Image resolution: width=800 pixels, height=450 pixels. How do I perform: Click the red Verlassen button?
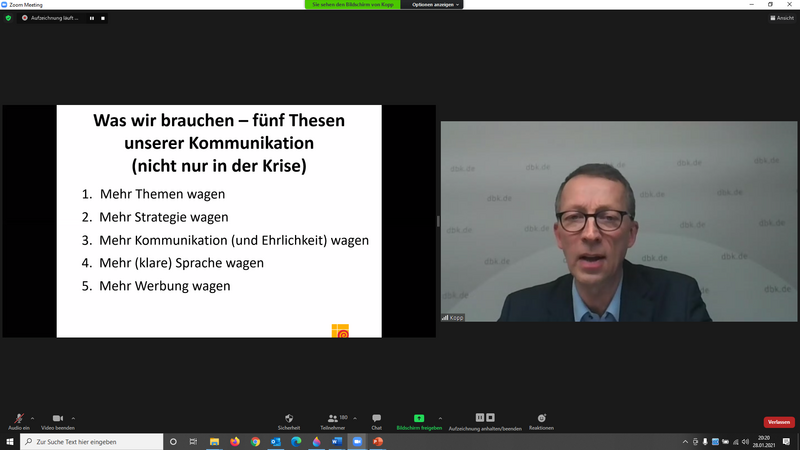779,422
